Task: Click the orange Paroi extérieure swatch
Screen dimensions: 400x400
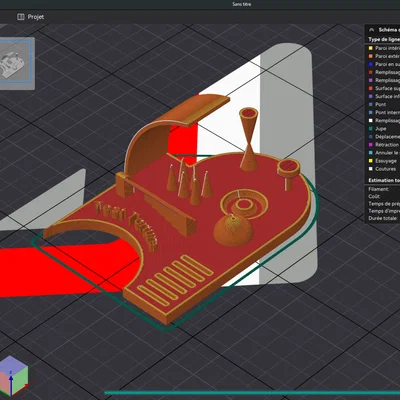Action: (370, 56)
